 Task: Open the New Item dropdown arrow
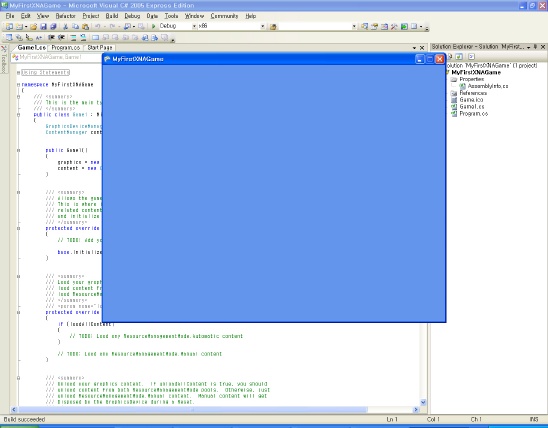point(26,27)
